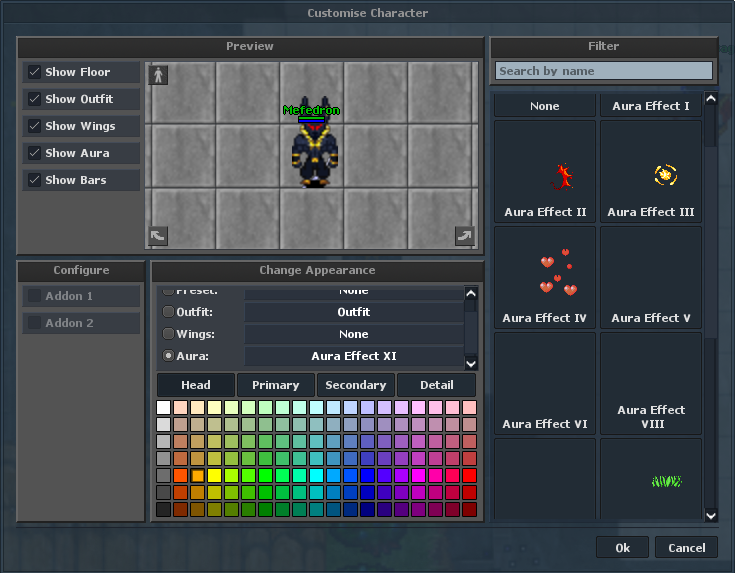Screen dimensions: 735x573
Task: Open the Detail color tab
Action: (x=436, y=385)
